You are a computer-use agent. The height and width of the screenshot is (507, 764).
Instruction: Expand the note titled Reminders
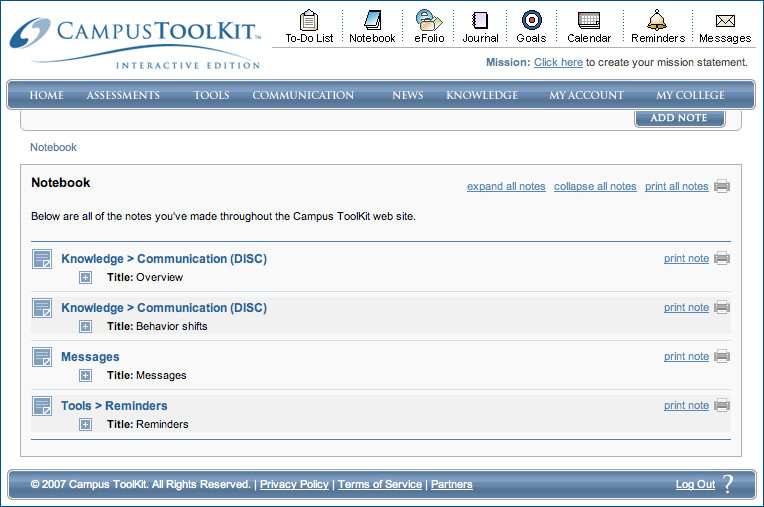point(85,425)
